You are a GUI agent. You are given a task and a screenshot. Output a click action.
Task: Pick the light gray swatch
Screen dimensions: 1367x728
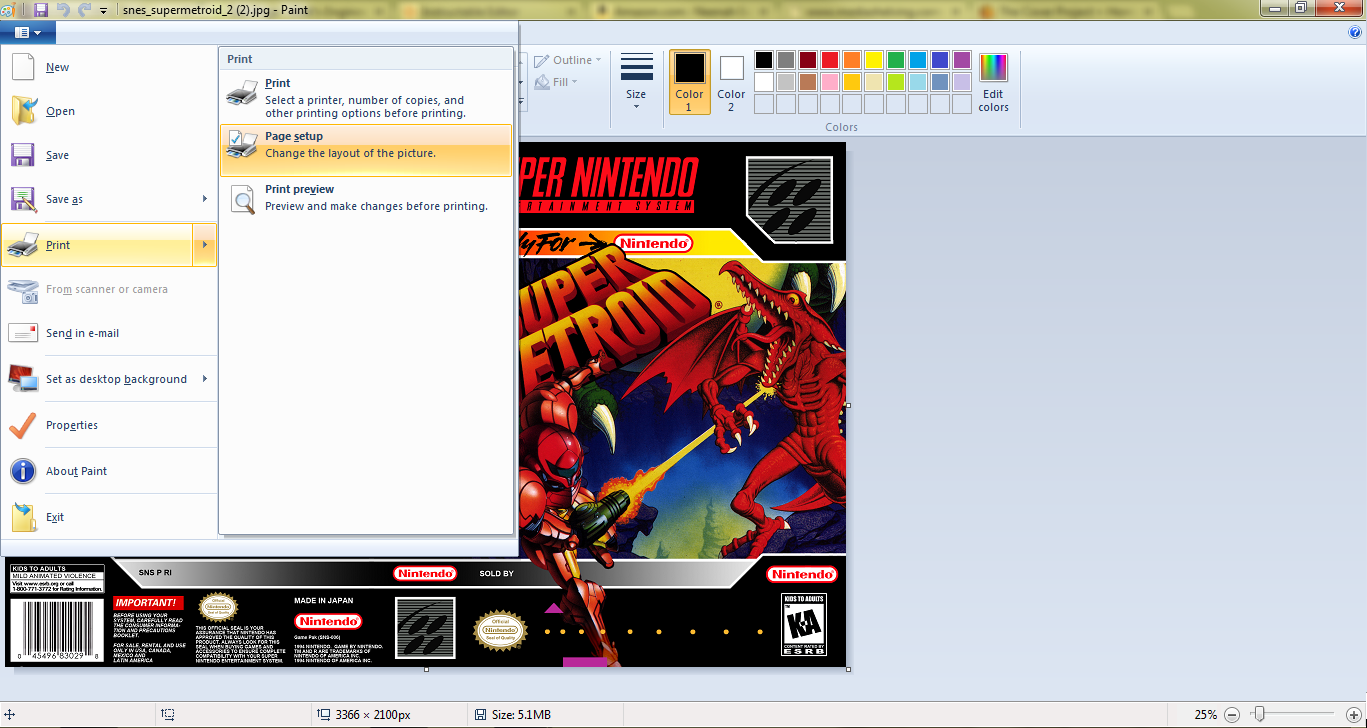[x=786, y=82]
